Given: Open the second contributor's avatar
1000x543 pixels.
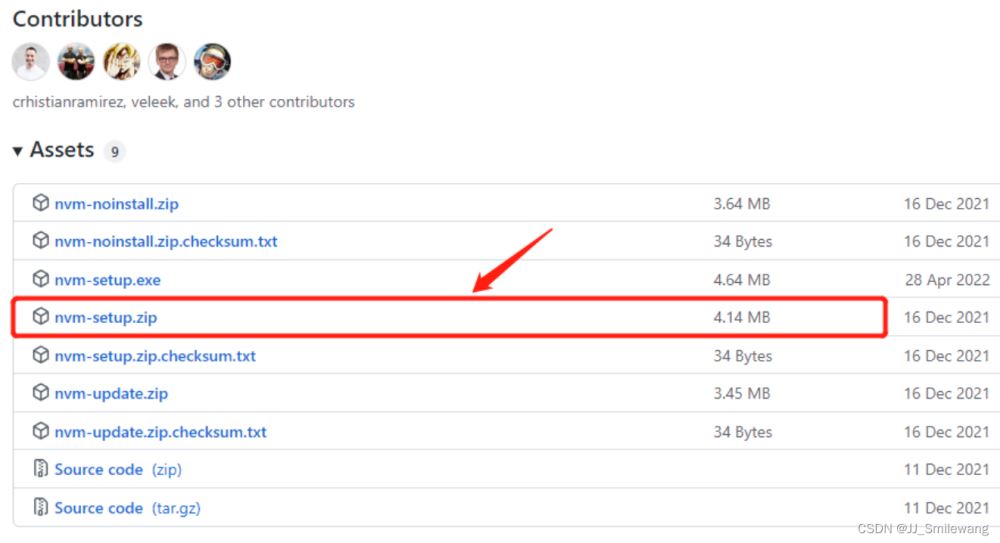Looking at the screenshot, I should (76, 62).
